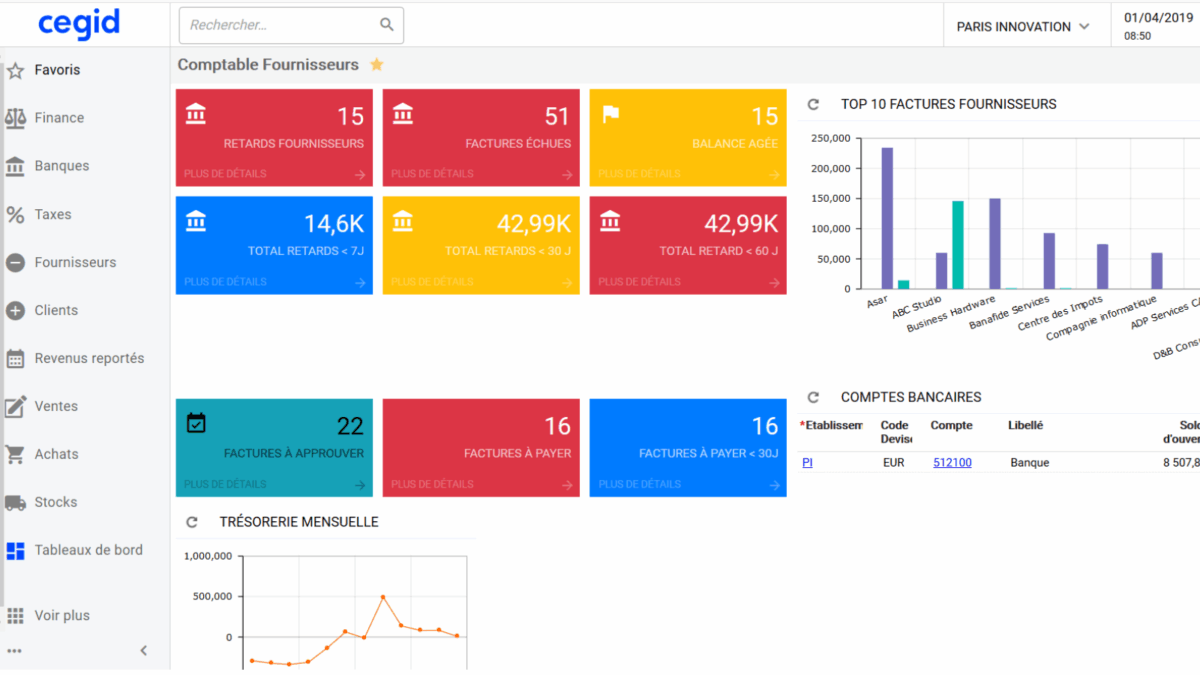
Task: Click the Banques bank icon in sidebar
Action: pos(15,166)
